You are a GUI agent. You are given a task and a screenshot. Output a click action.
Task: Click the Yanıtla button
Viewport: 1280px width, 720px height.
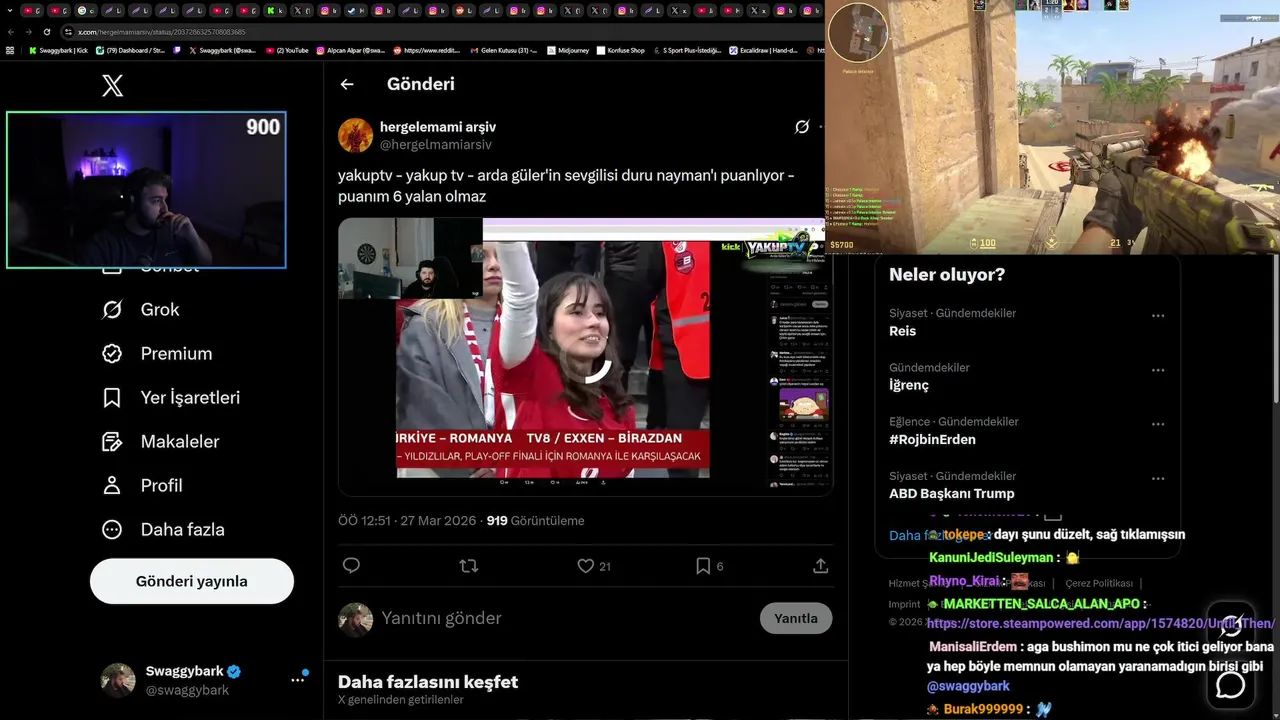[x=796, y=619]
